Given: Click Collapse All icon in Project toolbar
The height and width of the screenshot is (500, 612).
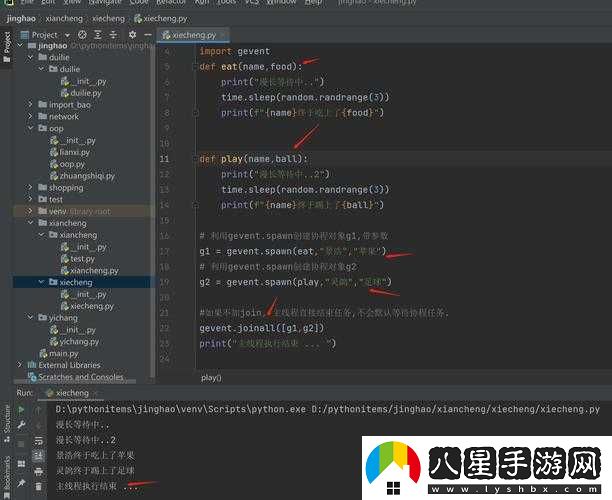Looking at the screenshot, I should [113, 35].
